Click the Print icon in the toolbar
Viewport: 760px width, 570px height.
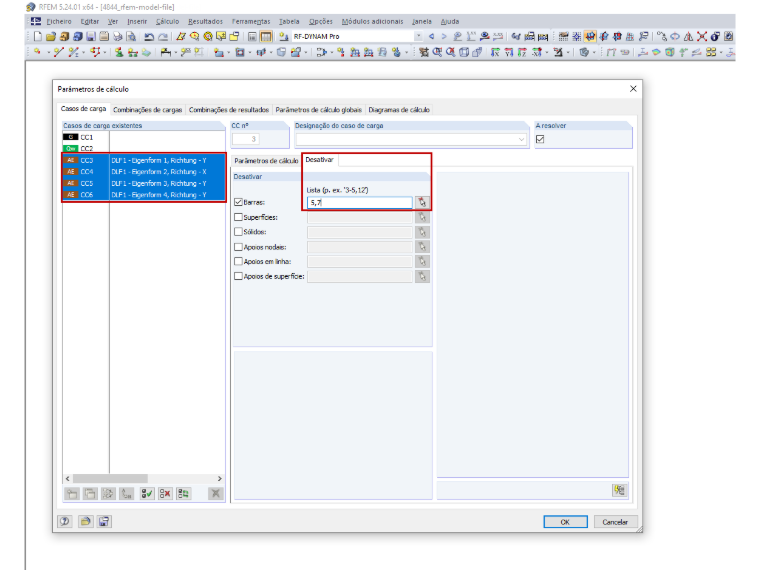point(117,36)
